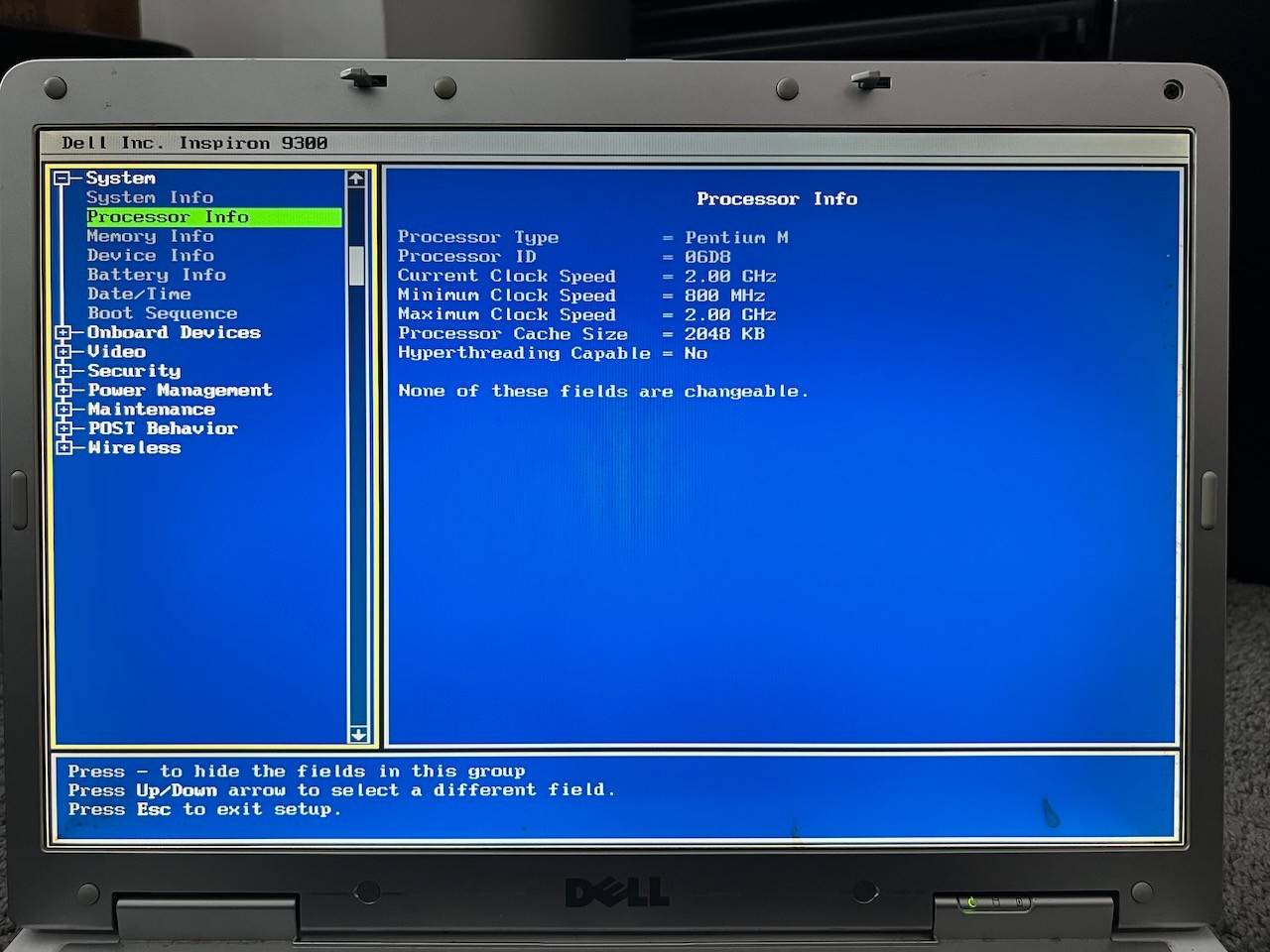Viewport: 1270px width, 952px height.
Task: Click the Hyperthreading Capable No value
Action: [x=696, y=353]
